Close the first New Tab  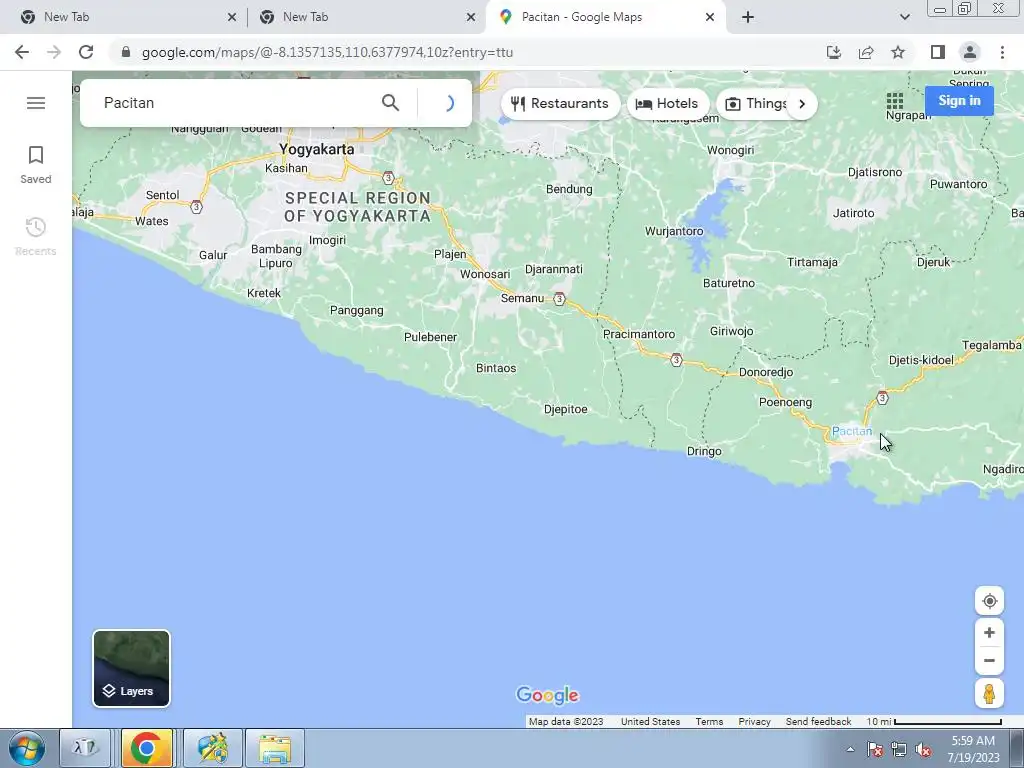click(x=232, y=17)
